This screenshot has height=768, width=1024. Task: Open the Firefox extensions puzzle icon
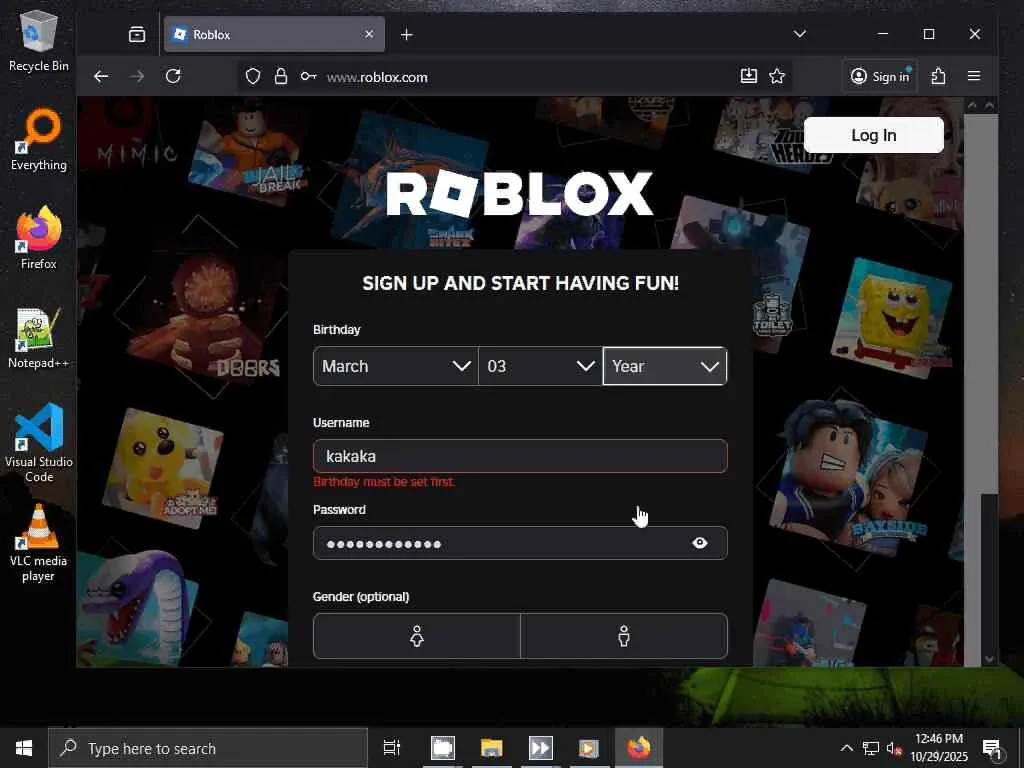[938, 76]
